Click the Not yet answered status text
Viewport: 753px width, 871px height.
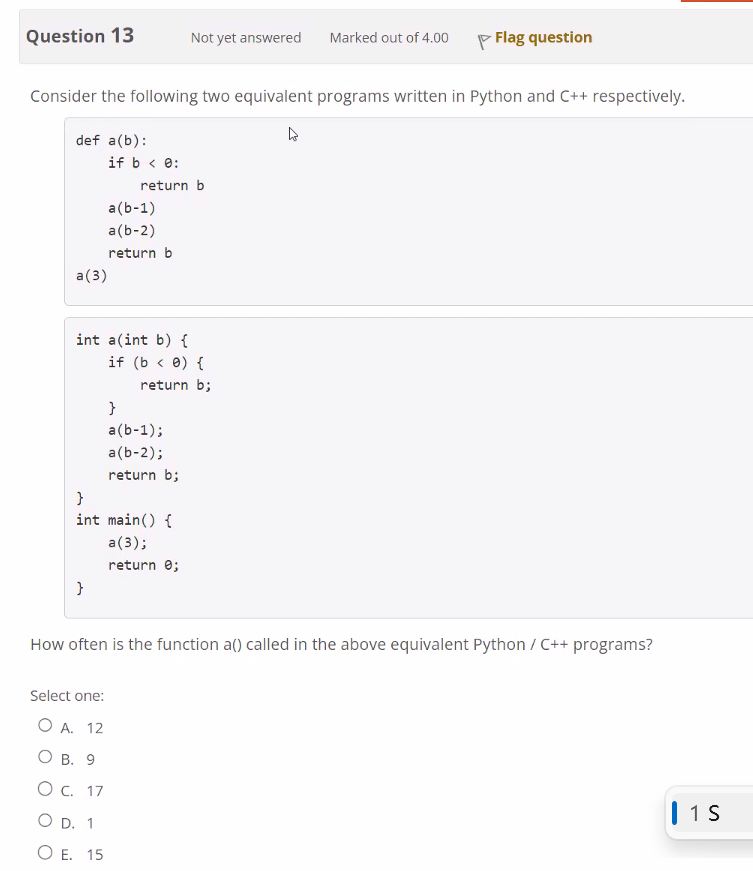245,37
